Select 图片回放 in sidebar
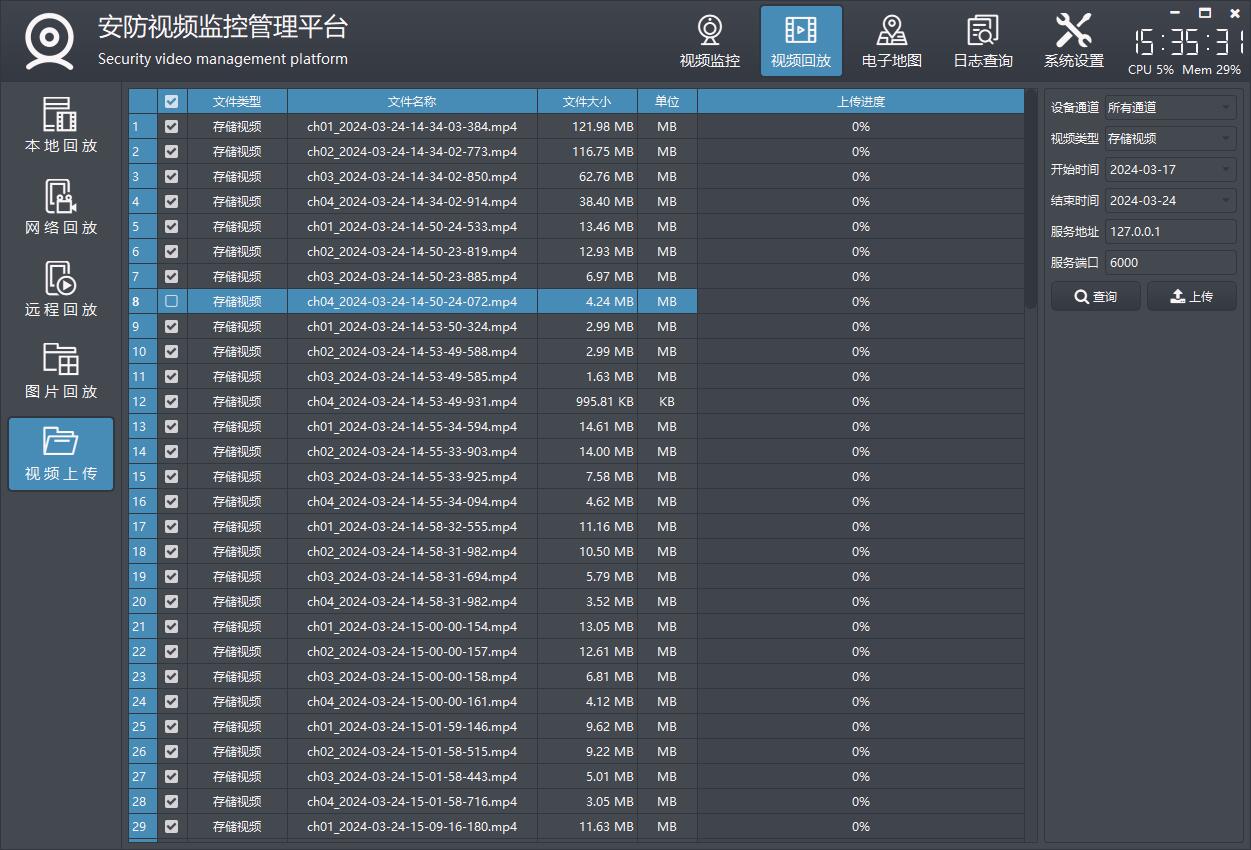This screenshot has width=1251, height=850. 61,372
